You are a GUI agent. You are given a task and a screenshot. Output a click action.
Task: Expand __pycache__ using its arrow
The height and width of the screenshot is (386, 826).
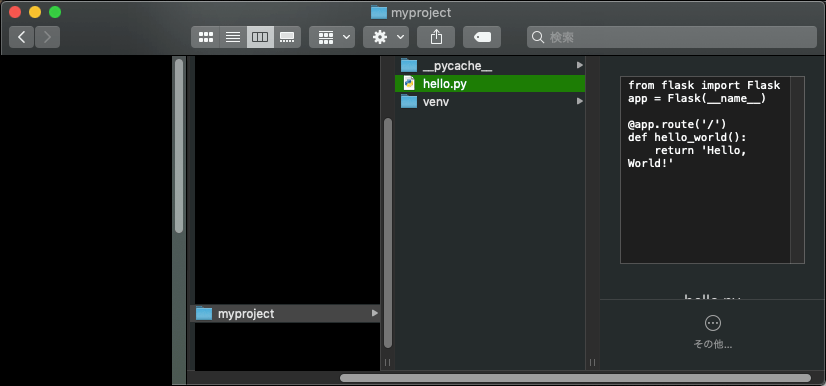579,65
